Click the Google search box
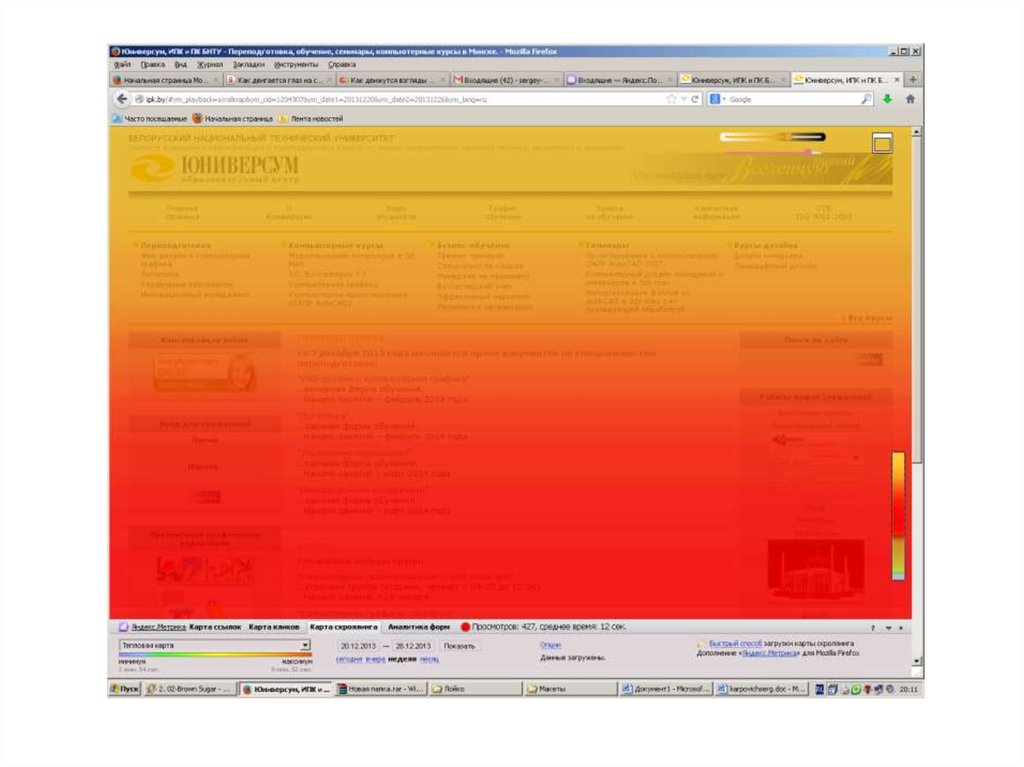 [x=793, y=99]
